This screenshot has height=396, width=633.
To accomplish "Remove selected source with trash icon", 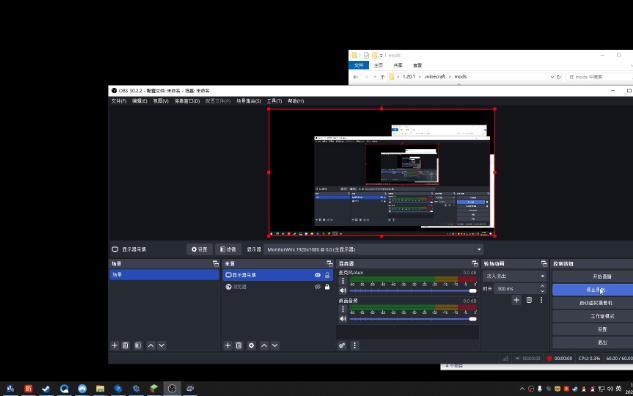I will (x=239, y=346).
